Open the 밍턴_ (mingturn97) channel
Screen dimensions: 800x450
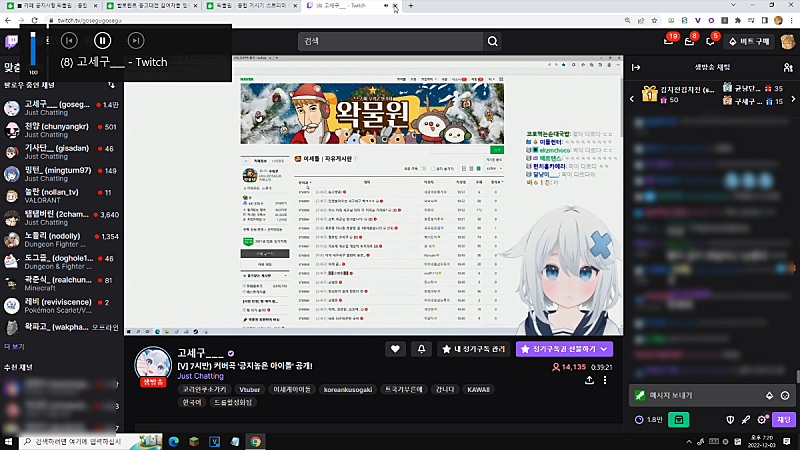pos(61,174)
